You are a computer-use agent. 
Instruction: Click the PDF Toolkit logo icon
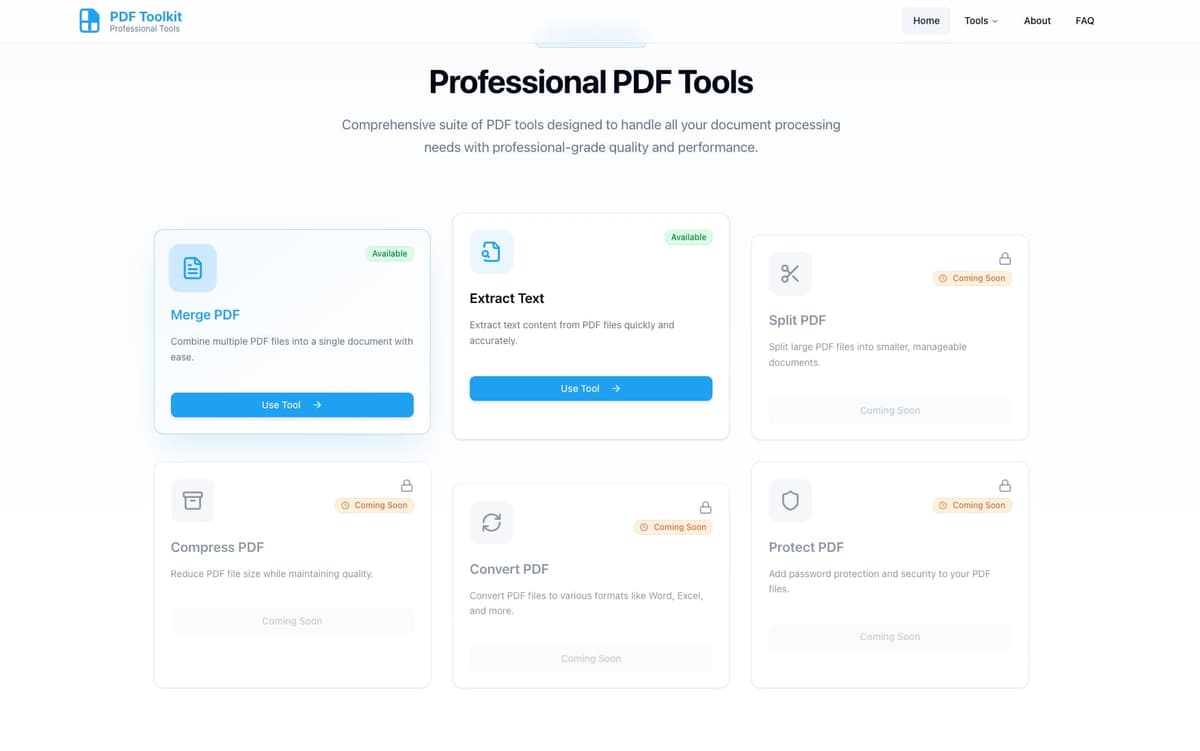[89, 20]
